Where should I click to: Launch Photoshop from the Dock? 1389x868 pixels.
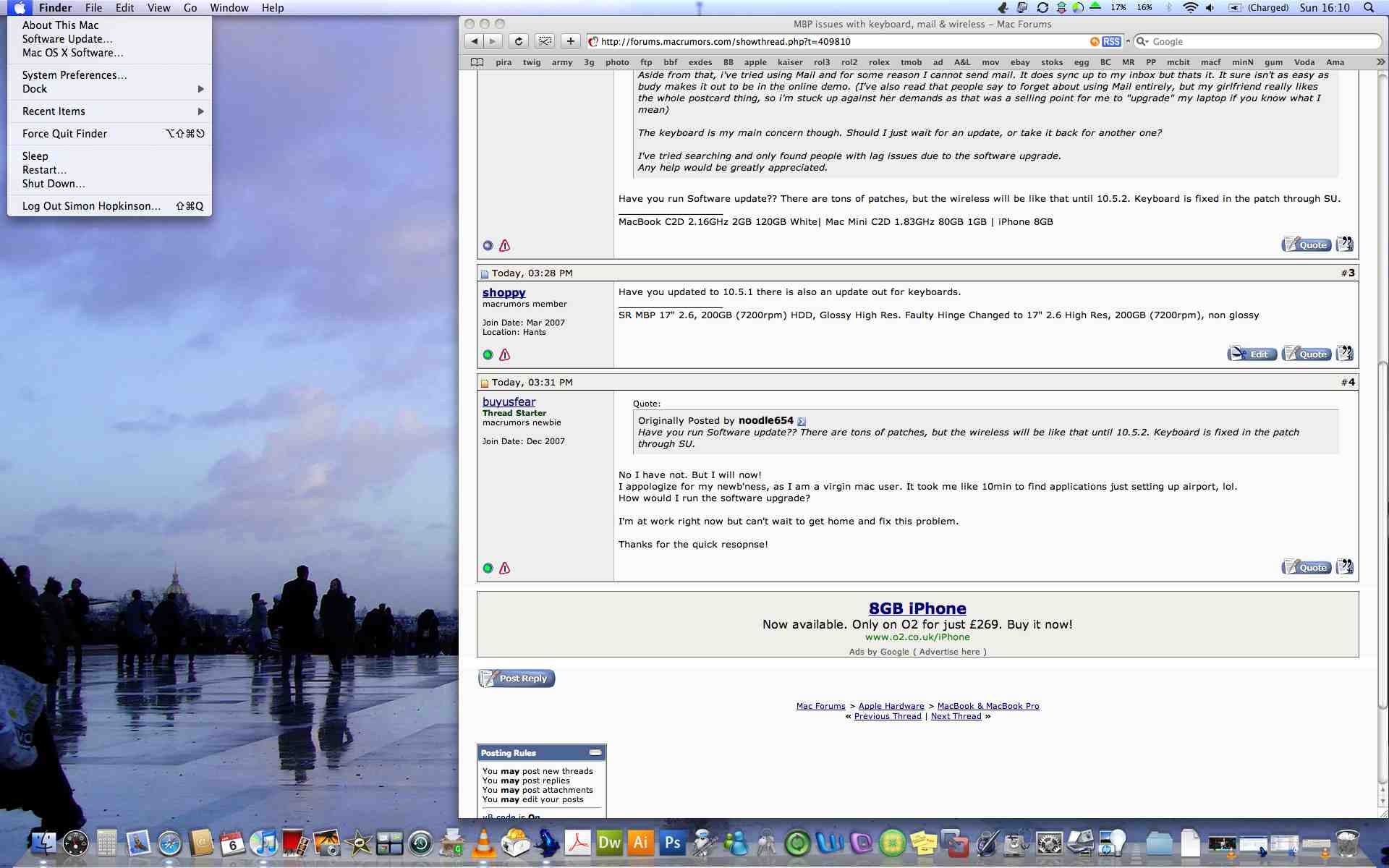click(x=672, y=843)
